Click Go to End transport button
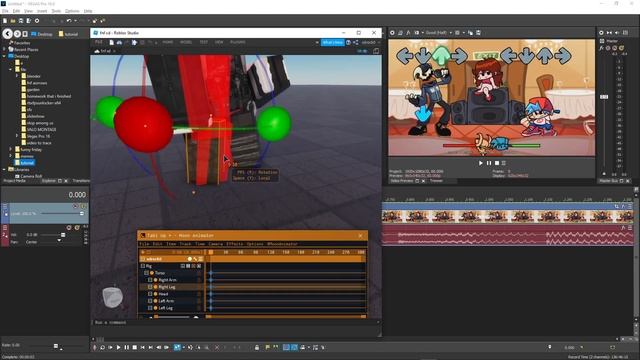 tap(151, 347)
